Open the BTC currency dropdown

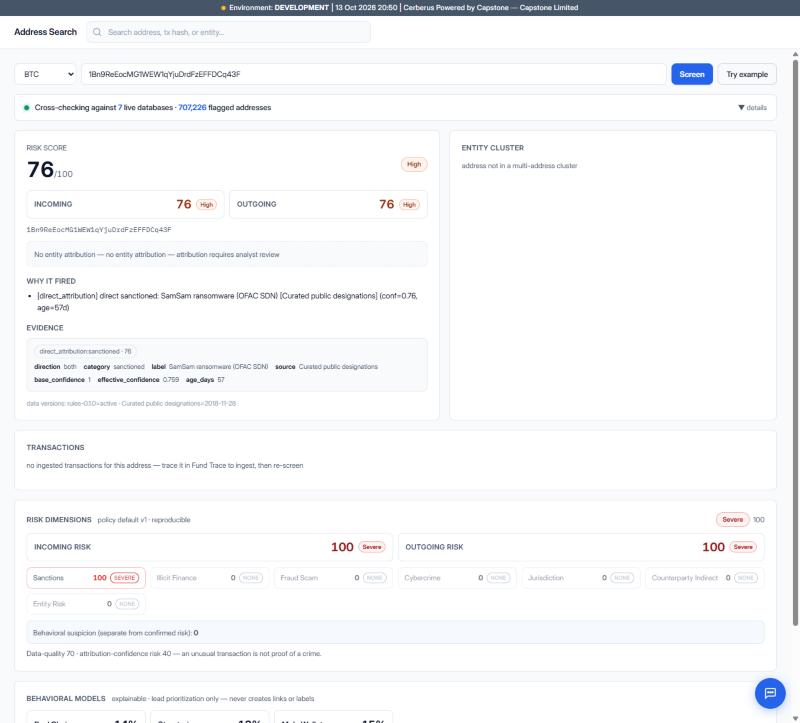point(45,74)
